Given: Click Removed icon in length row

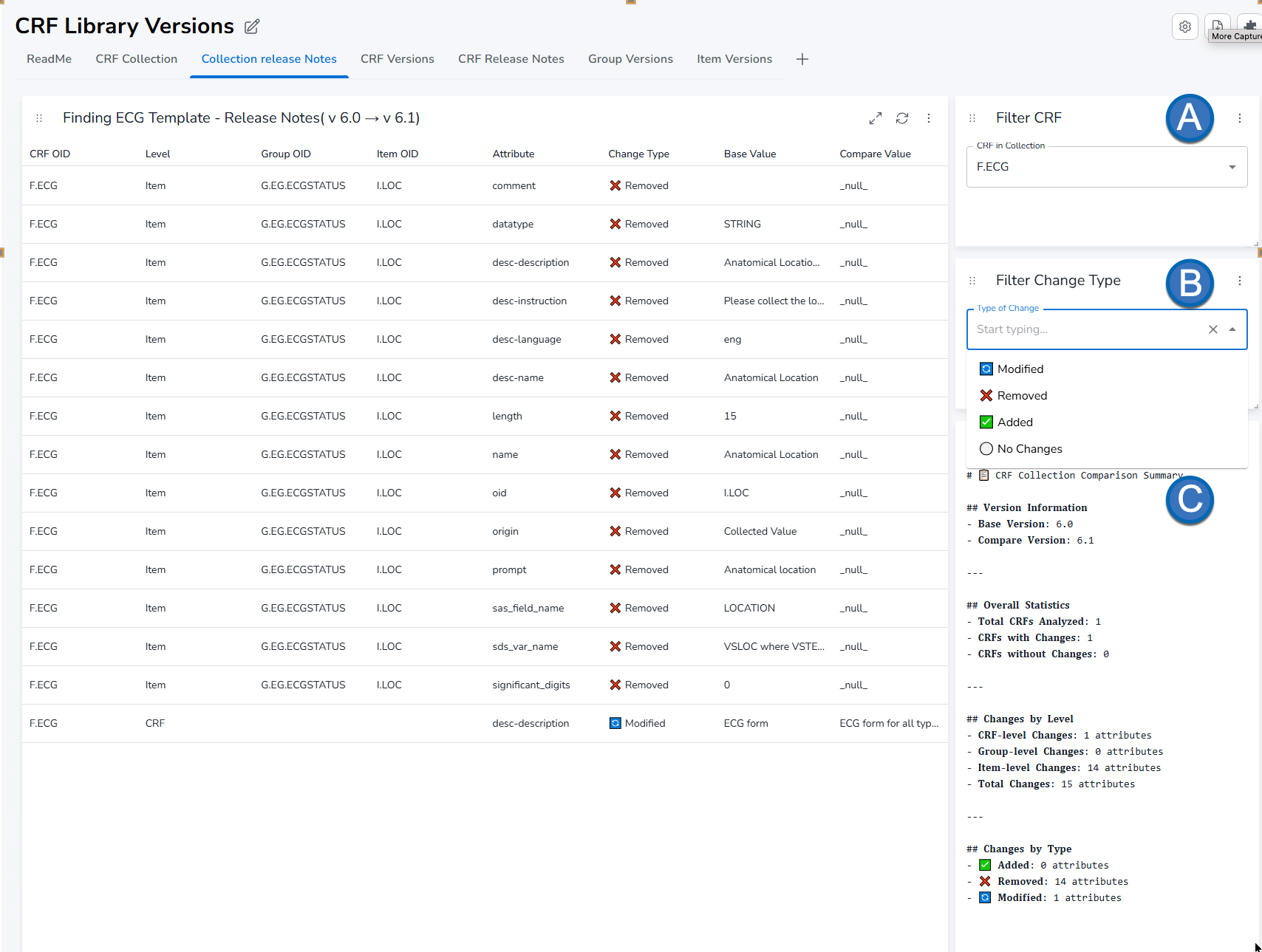Looking at the screenshot, I should 615,417.
